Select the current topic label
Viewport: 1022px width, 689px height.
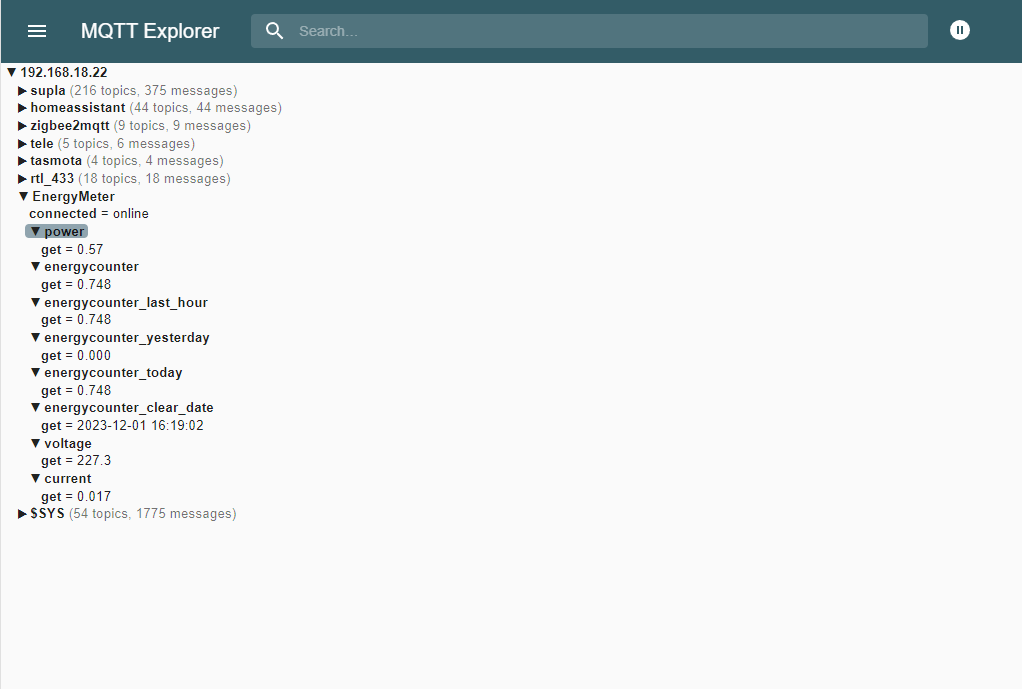[x=68, y=478]
